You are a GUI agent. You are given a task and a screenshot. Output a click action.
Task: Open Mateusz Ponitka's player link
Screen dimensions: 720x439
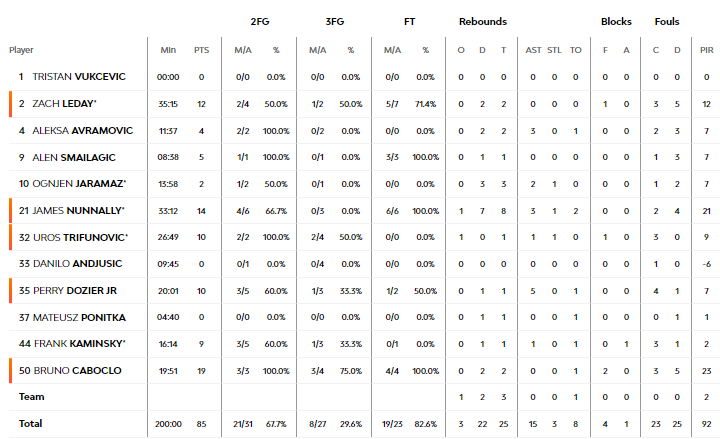(x=79, y=317)
